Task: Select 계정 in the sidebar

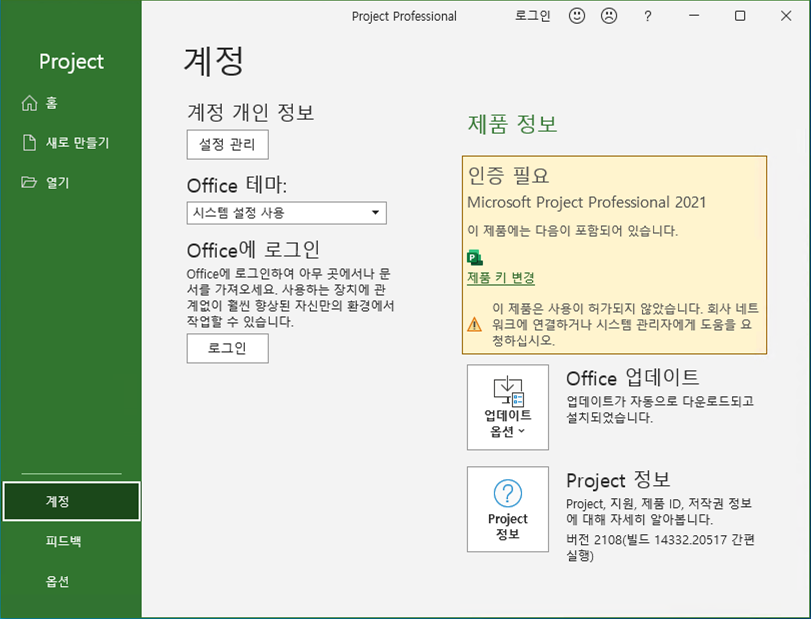Action: 71,501
